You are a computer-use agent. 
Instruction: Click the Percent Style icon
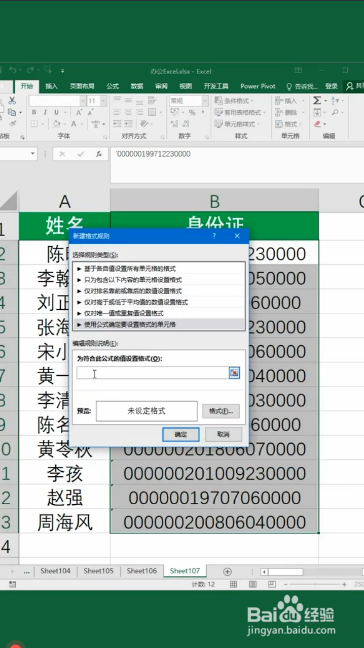pyautogui.click(x=192, y=112)
